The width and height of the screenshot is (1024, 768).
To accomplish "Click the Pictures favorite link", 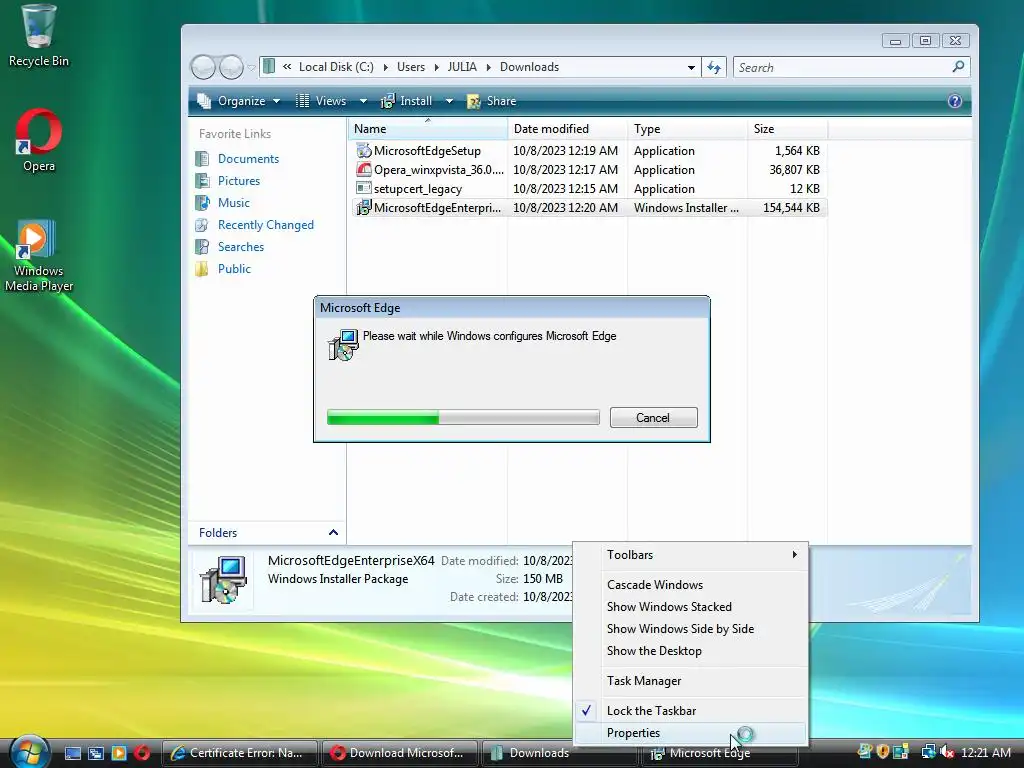I will pos(238,181).
